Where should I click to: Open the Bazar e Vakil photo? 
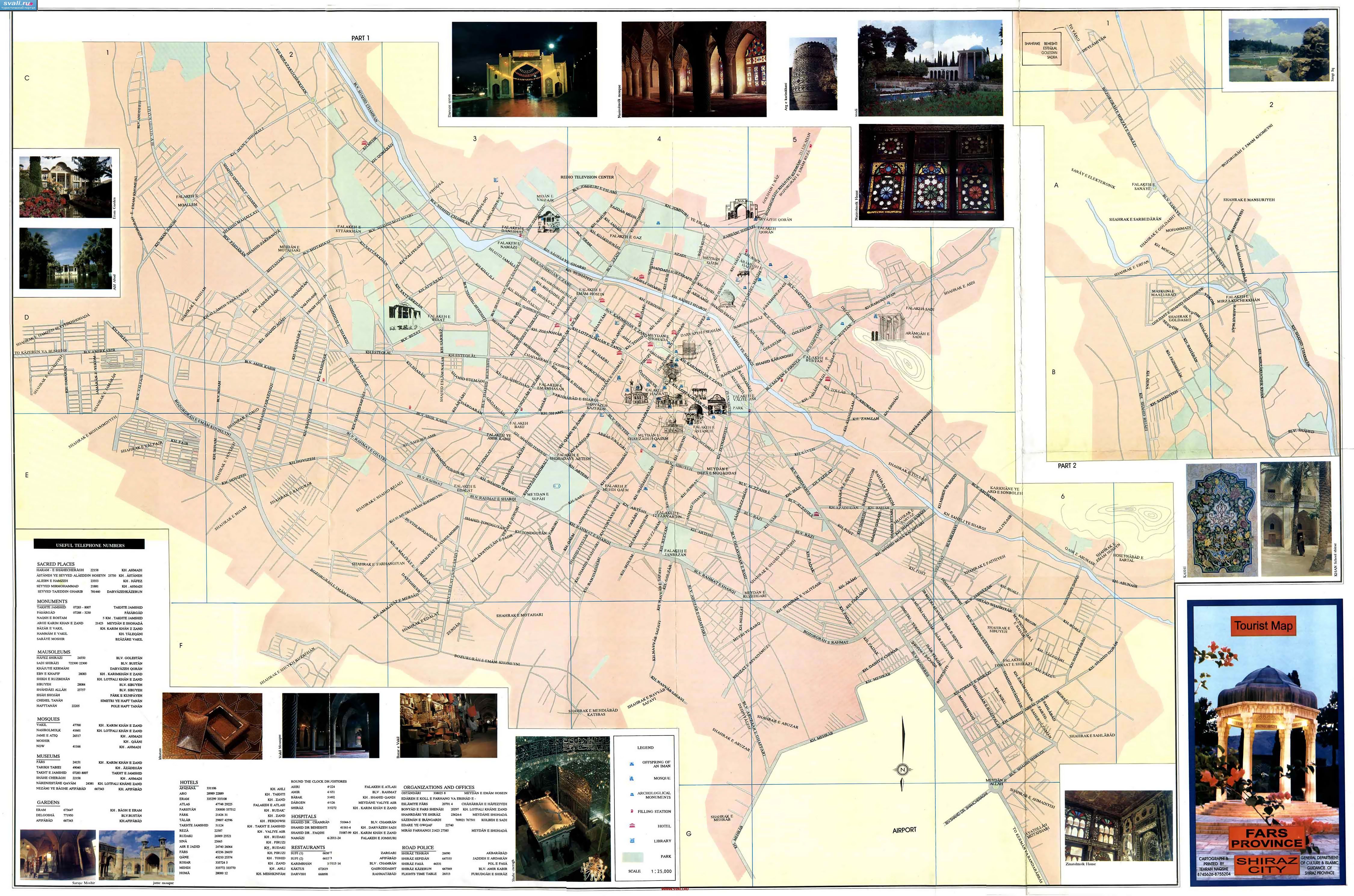449,726
